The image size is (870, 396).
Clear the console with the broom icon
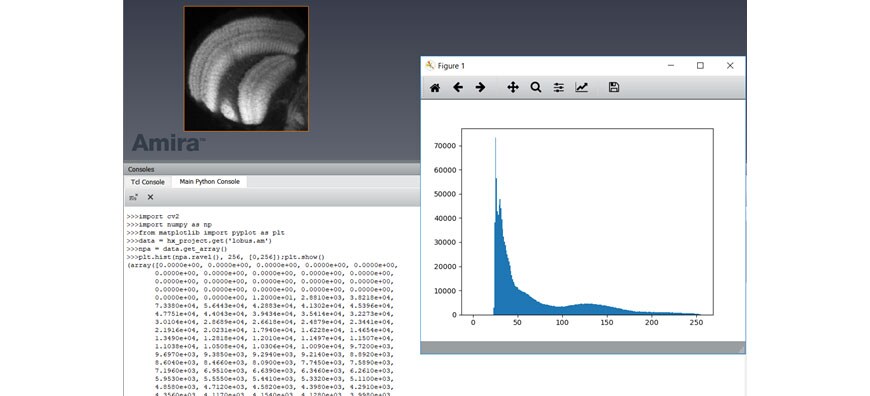click(x=133, y=197)
